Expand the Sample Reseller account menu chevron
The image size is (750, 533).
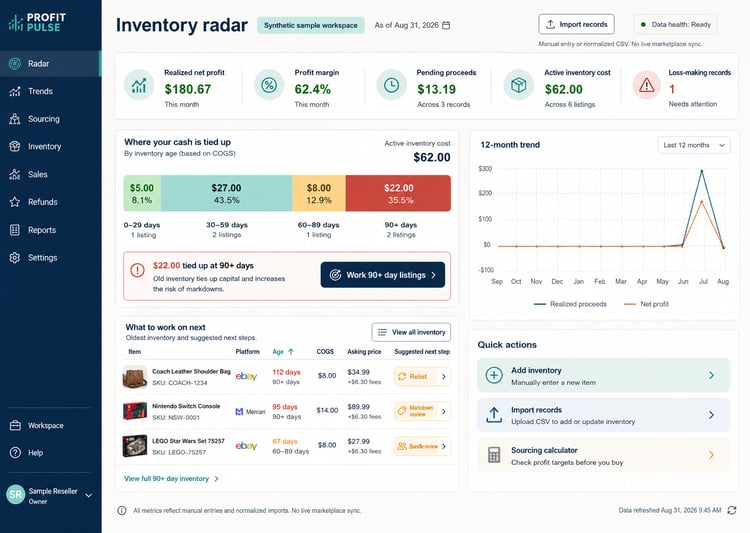88,496
